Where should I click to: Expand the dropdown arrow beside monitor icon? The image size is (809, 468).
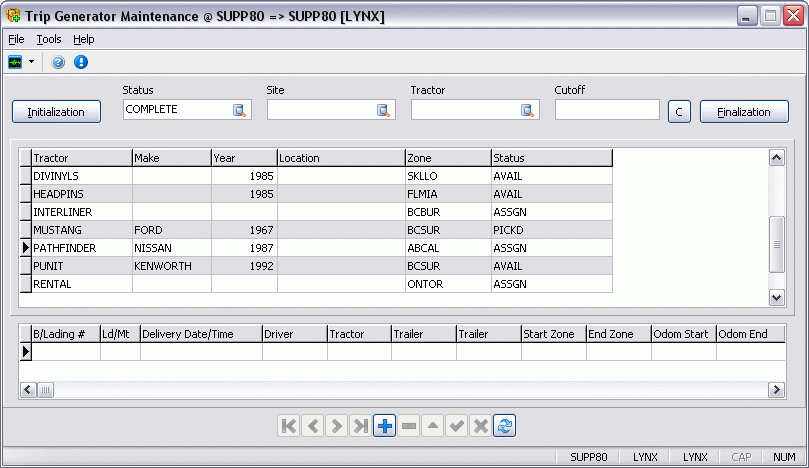pyautogui.click(x=32, y=62)
